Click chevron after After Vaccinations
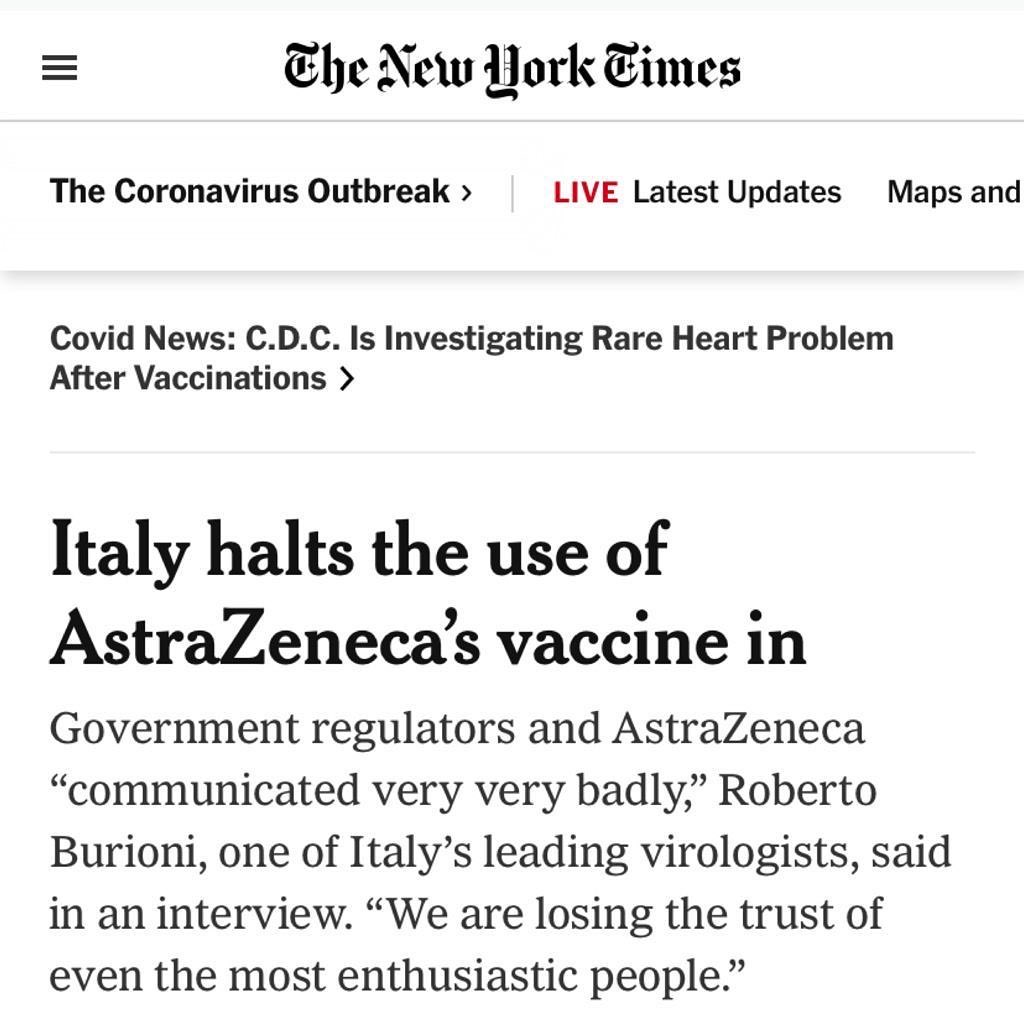This screenshot has width=1024, height=1024. point(347,379)
